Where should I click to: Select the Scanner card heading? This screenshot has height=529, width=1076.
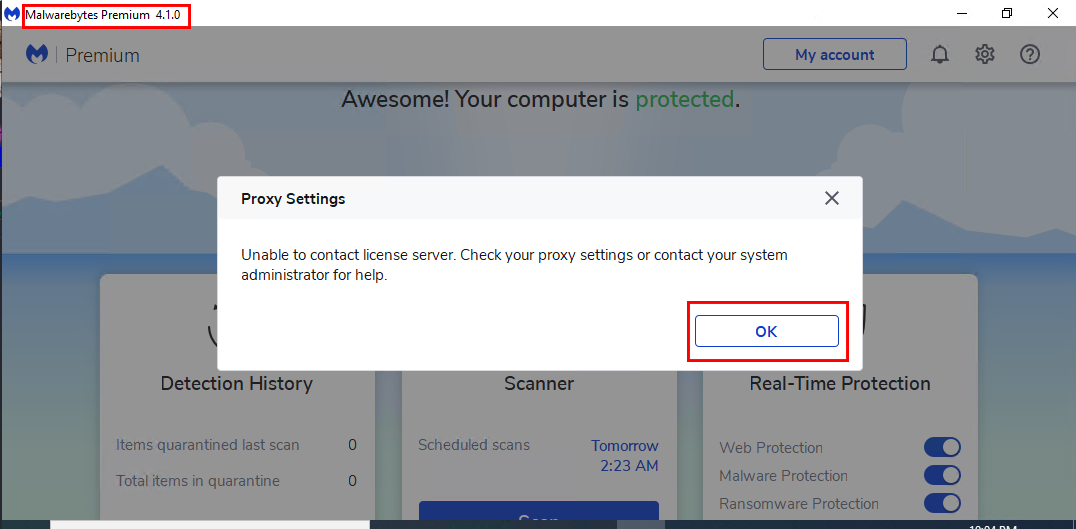tap(538, 384)
